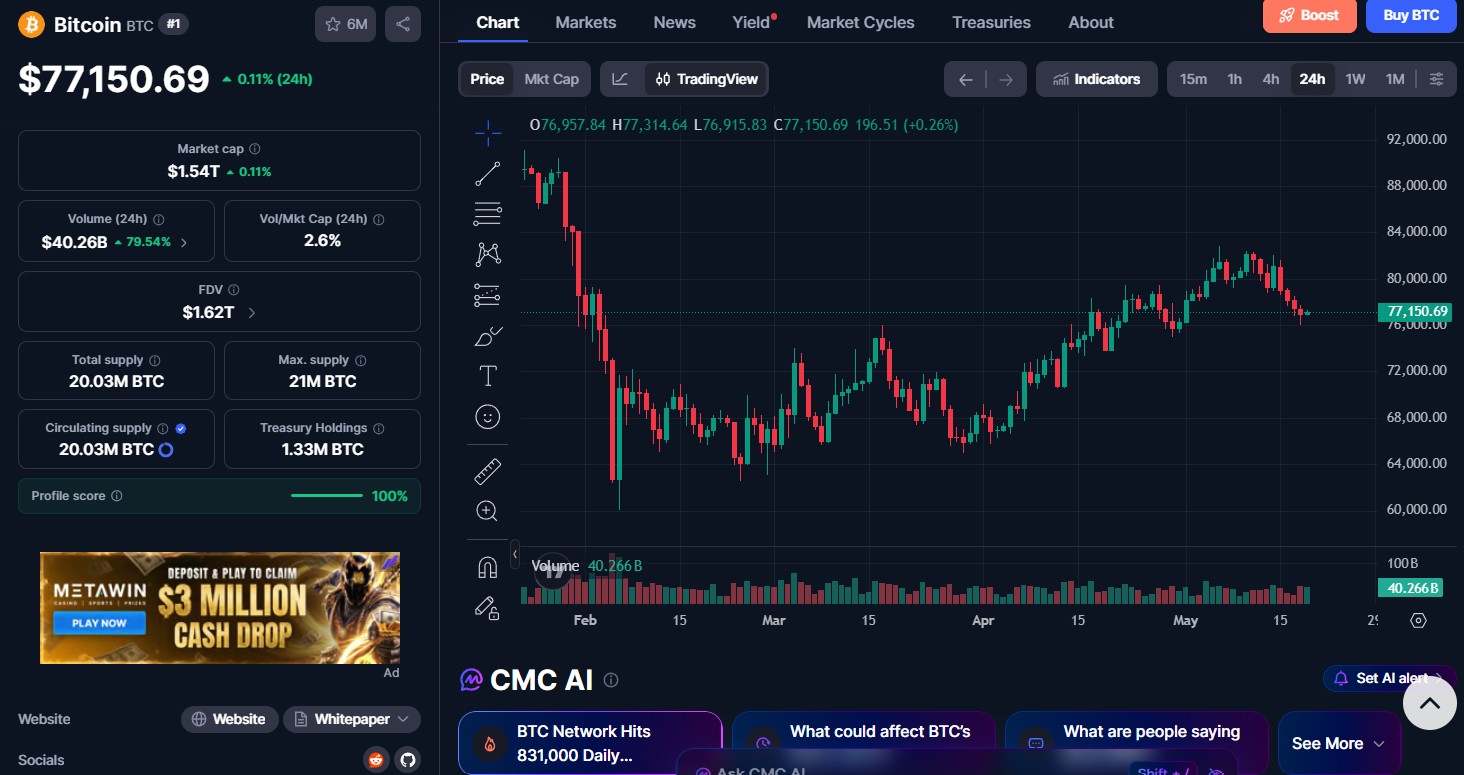Open the News tab
This screenshot has width=1464, height=775.
675,22
